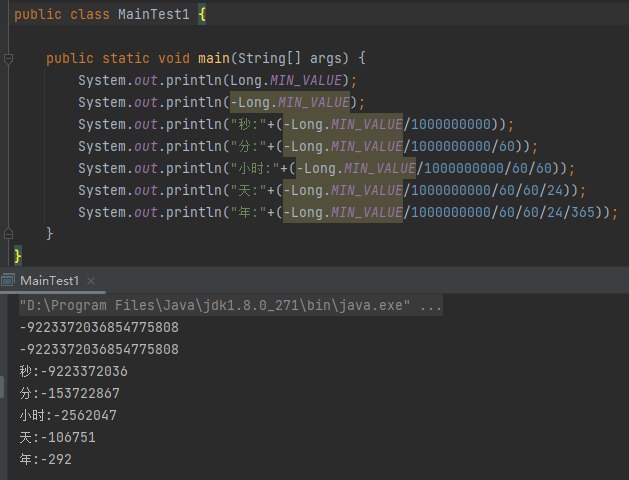Click the MainTest1 run tab icon
Screen dimensions: 629x480
(9, 282)
